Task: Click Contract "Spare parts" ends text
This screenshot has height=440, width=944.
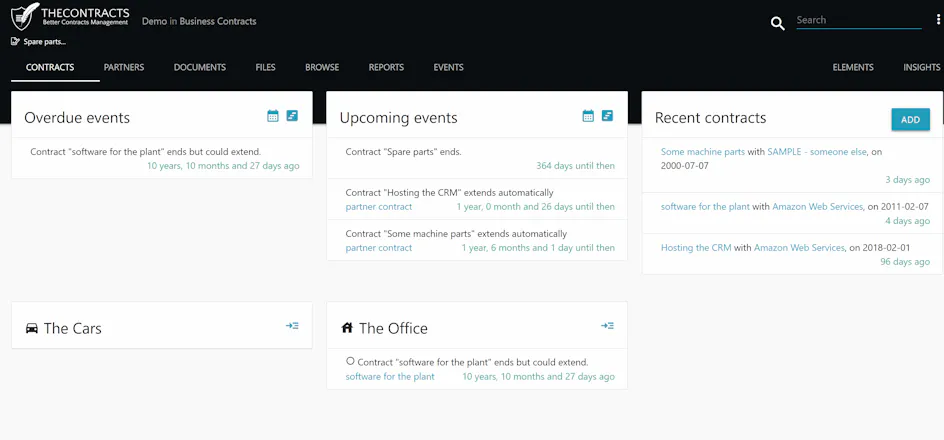Action: (x=403, y=152)
